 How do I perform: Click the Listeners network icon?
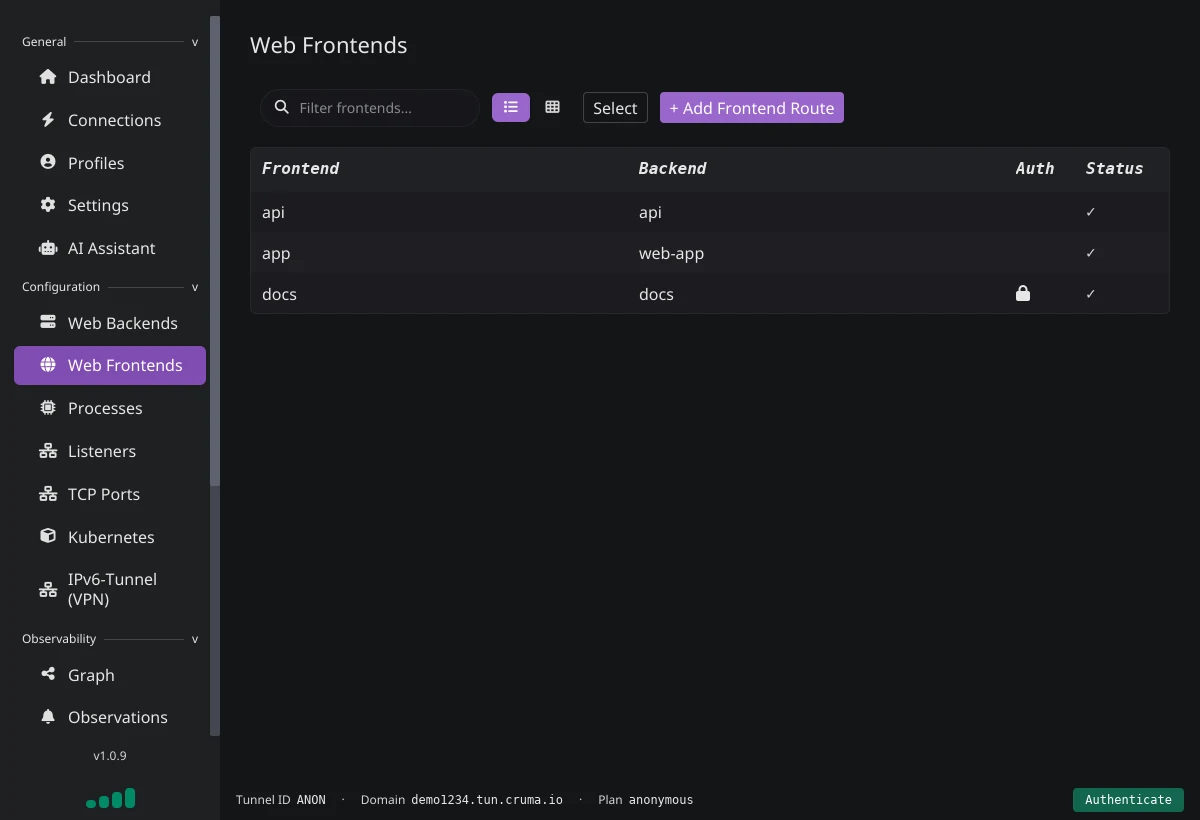point(47,451)
